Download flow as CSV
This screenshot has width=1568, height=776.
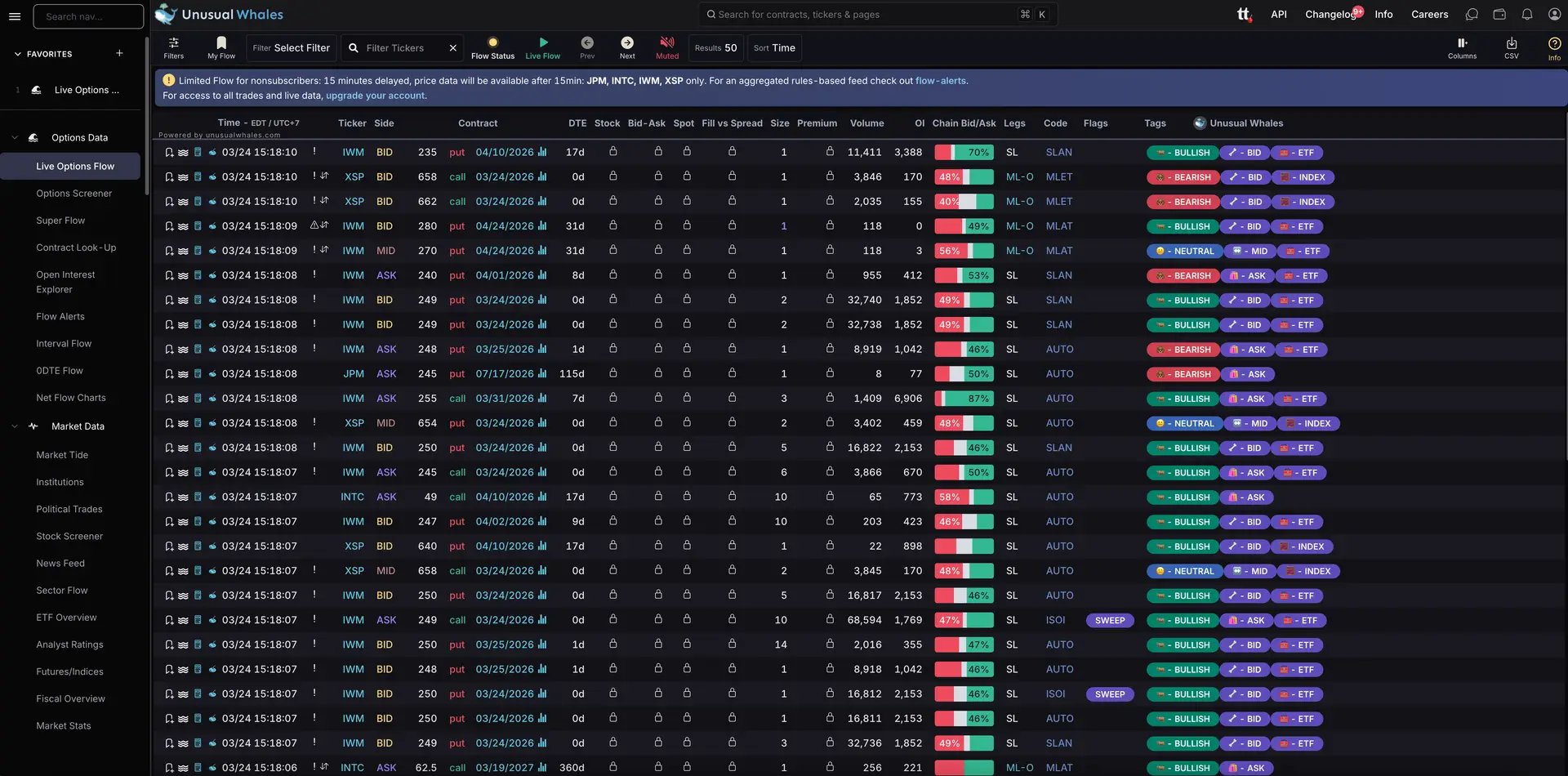point(1512,48)
